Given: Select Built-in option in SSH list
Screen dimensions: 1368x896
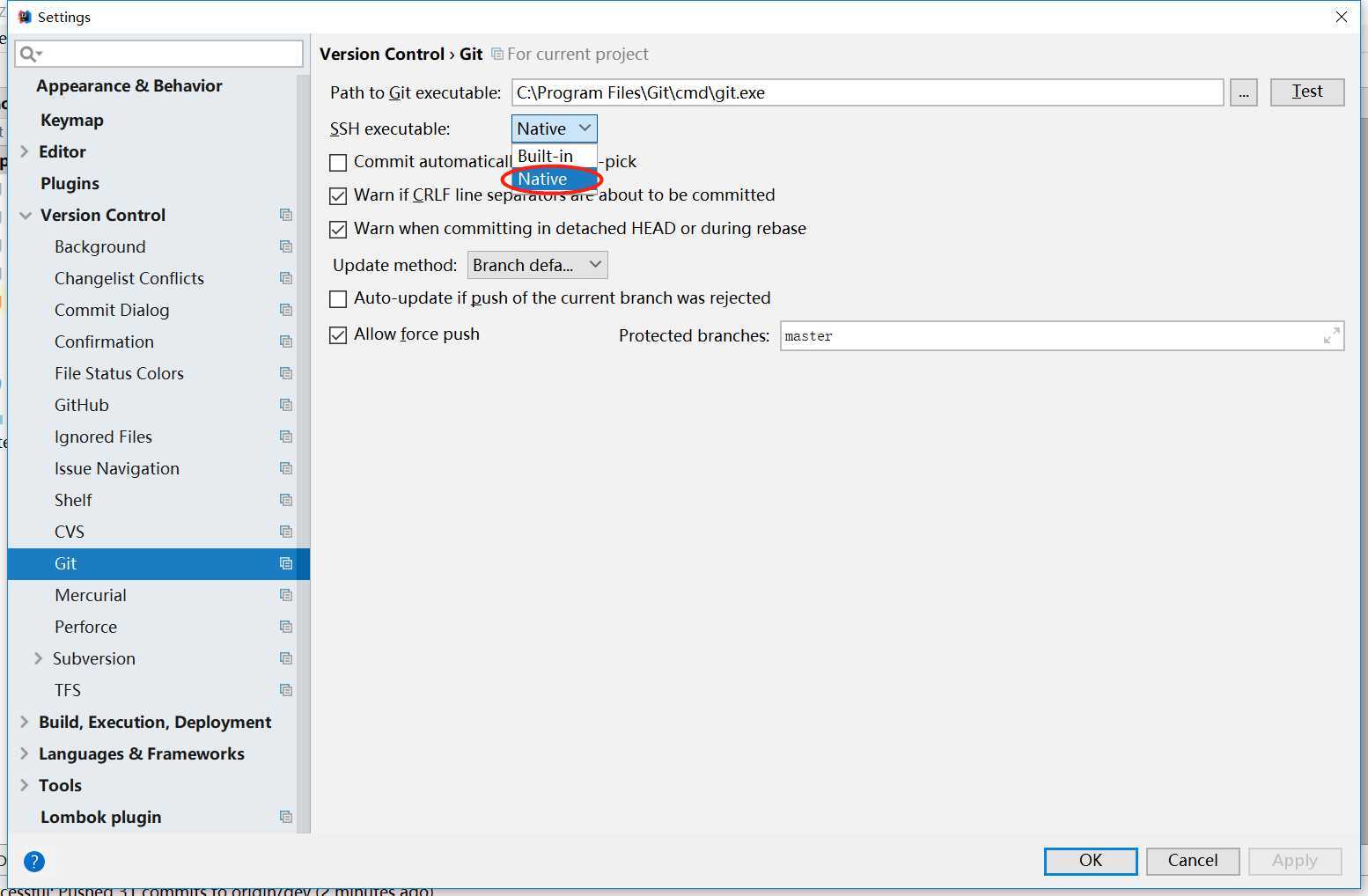Looking at the screenshot, I should pyautogui.click(x=555, y=156).
